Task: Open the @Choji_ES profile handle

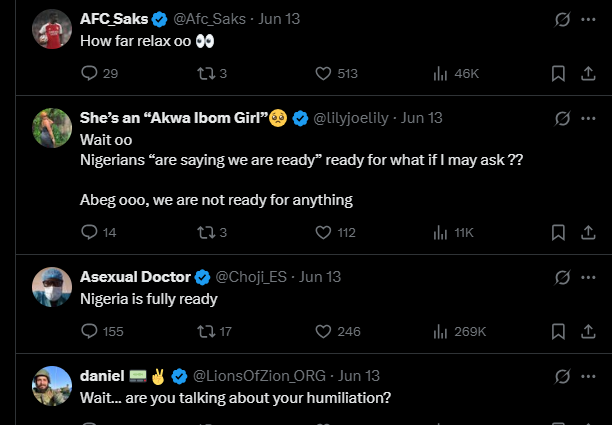Action: [251, 277]
